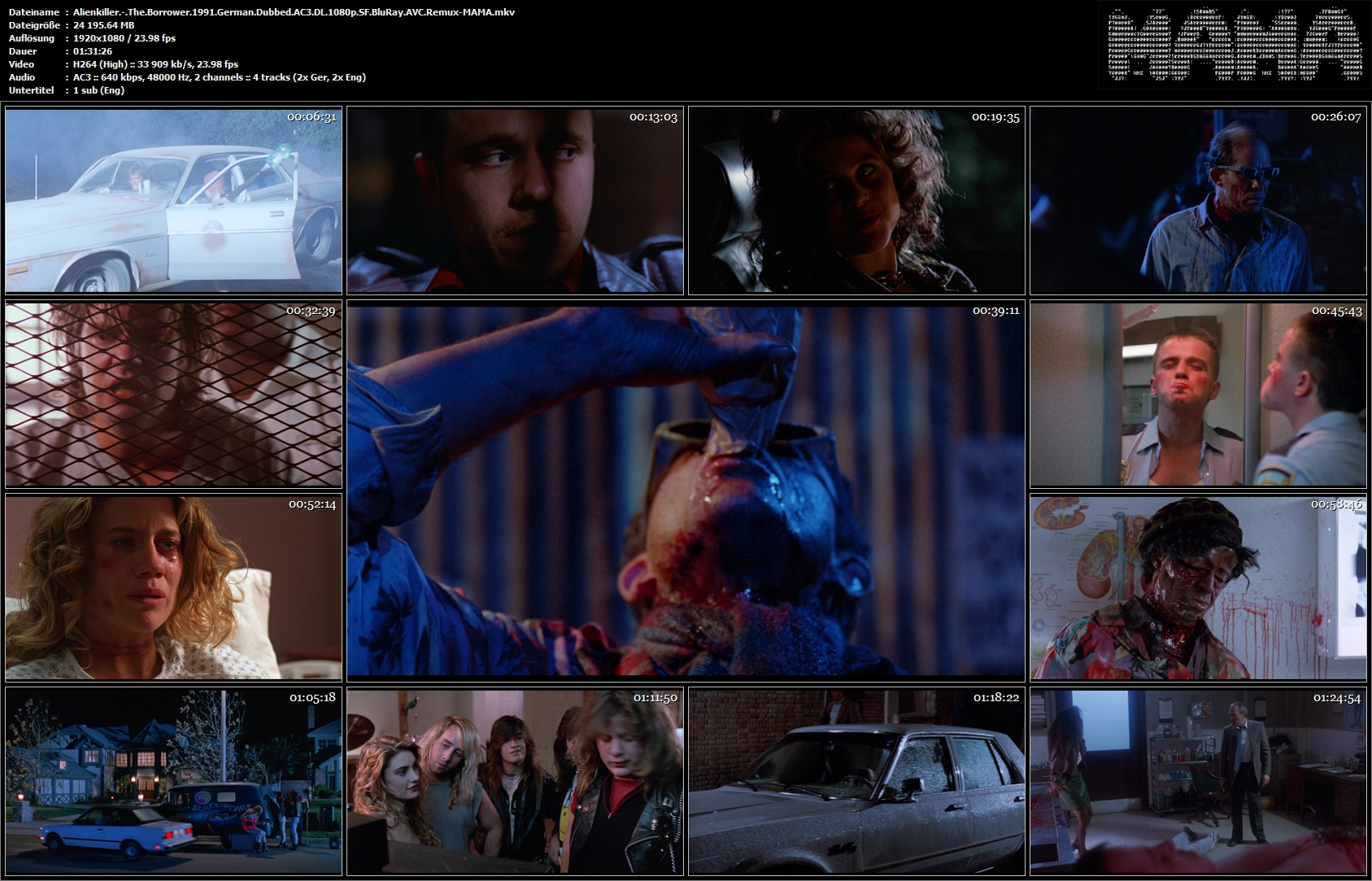1372x881 pixels.
Task: Click the Video label in the header
Action: (22, 64)
